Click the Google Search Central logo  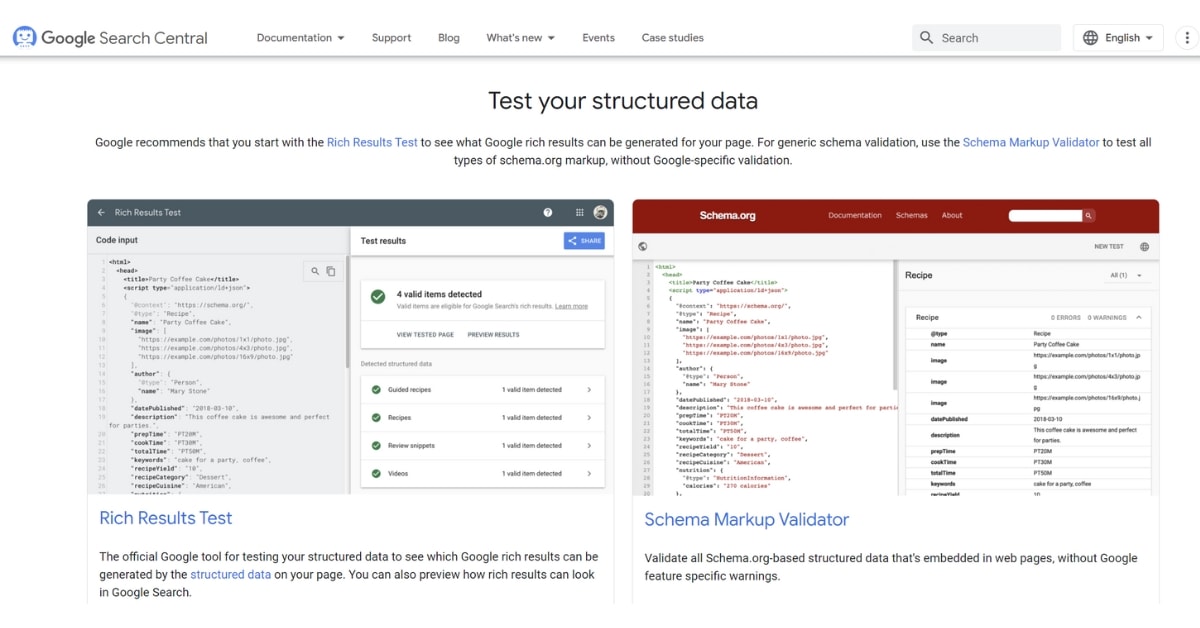click(x=110, y=38)
